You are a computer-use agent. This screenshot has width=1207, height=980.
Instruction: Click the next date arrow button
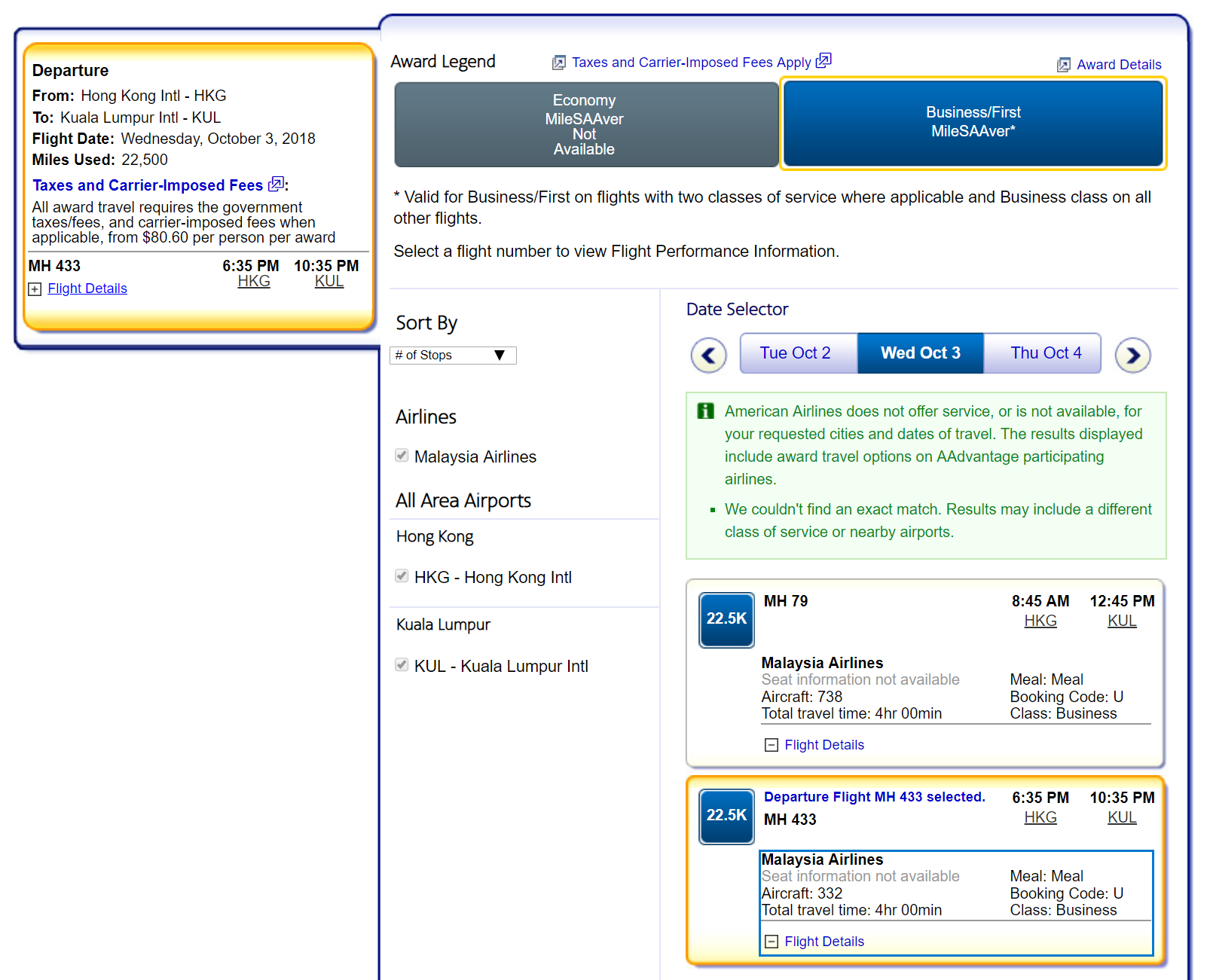(1132, 355)
